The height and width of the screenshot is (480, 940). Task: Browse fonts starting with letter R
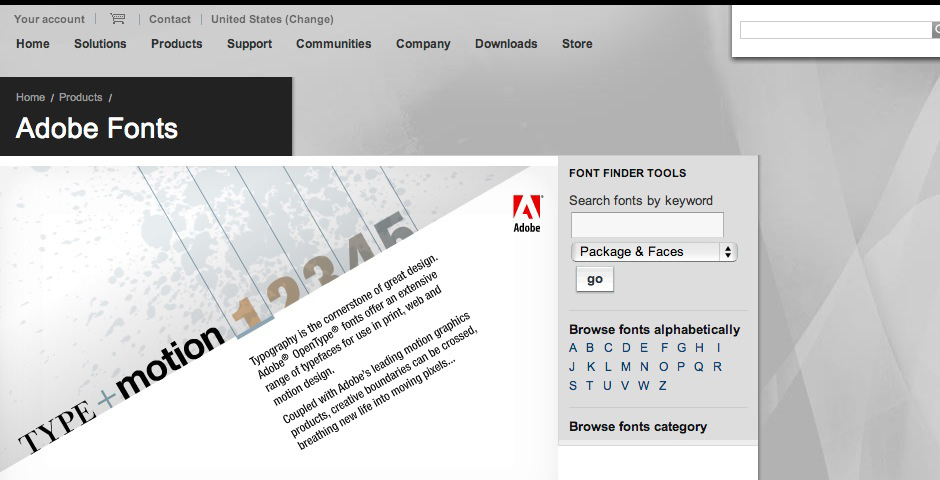(718, 367)
